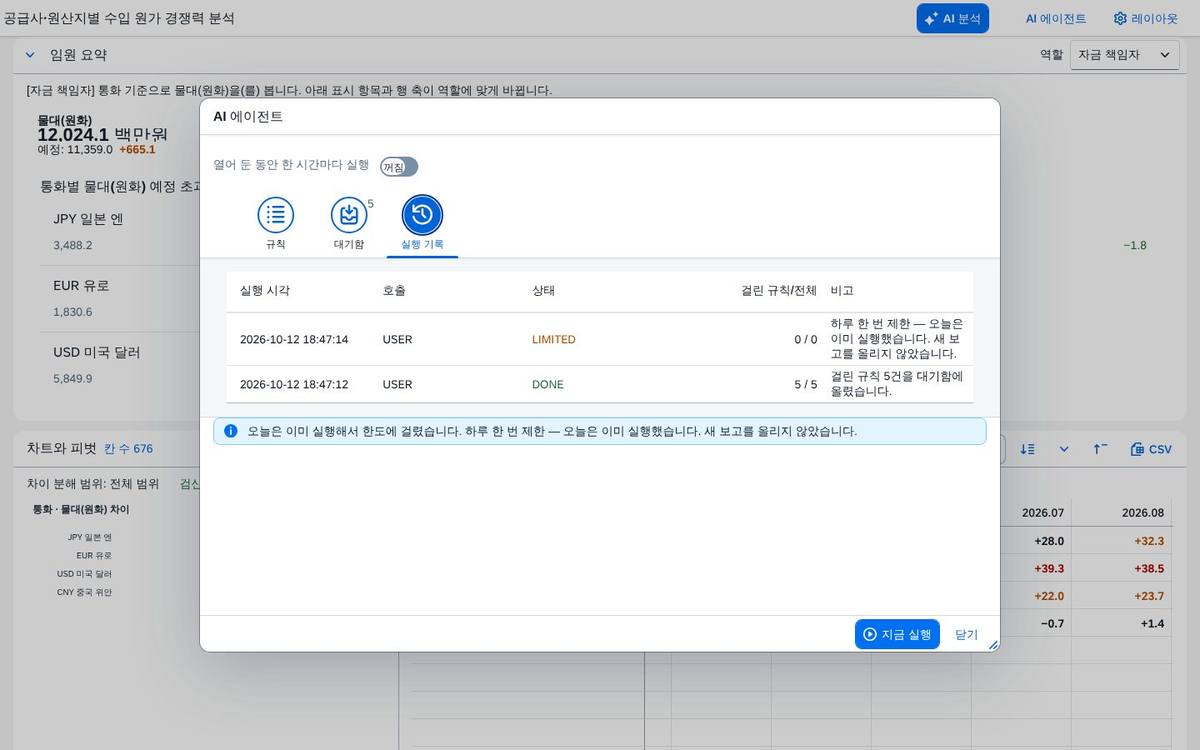Screen dimensions: 1200x750
Task: Click the 호출 column header
Action: coord(394,291)
